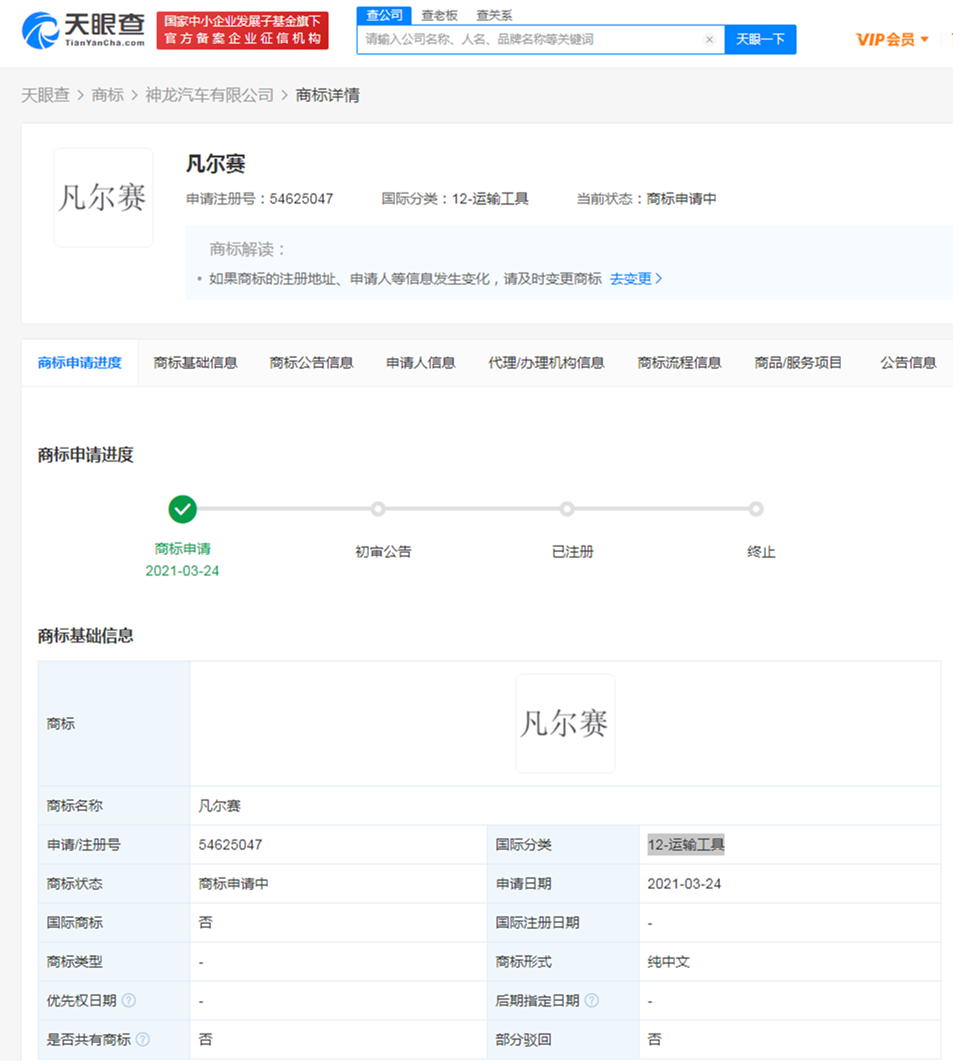Click help icon next to 是否共有商标
Image resolution: width=953 pixels, height=1061 pixels.
[143, 1040]
